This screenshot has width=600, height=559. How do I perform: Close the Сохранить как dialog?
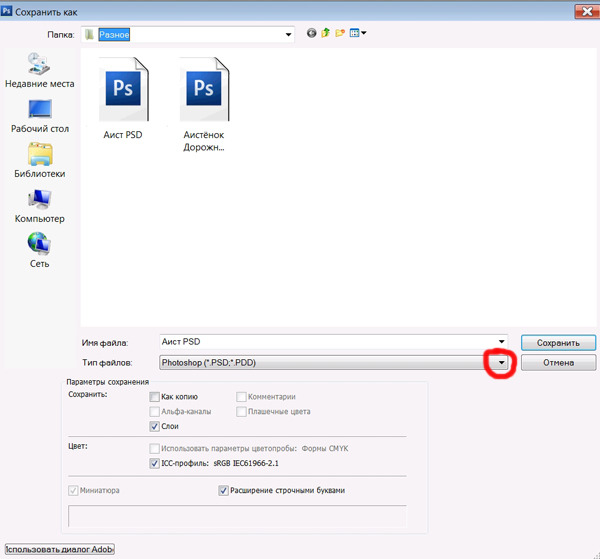coord(587,11)
